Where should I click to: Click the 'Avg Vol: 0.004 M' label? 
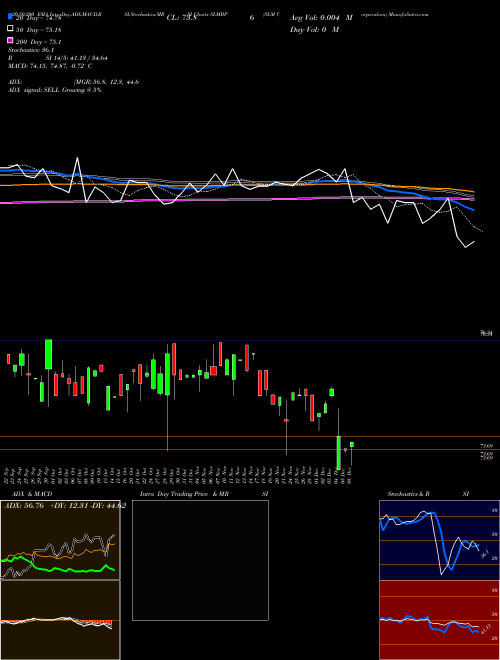click(x=321, y=18)
